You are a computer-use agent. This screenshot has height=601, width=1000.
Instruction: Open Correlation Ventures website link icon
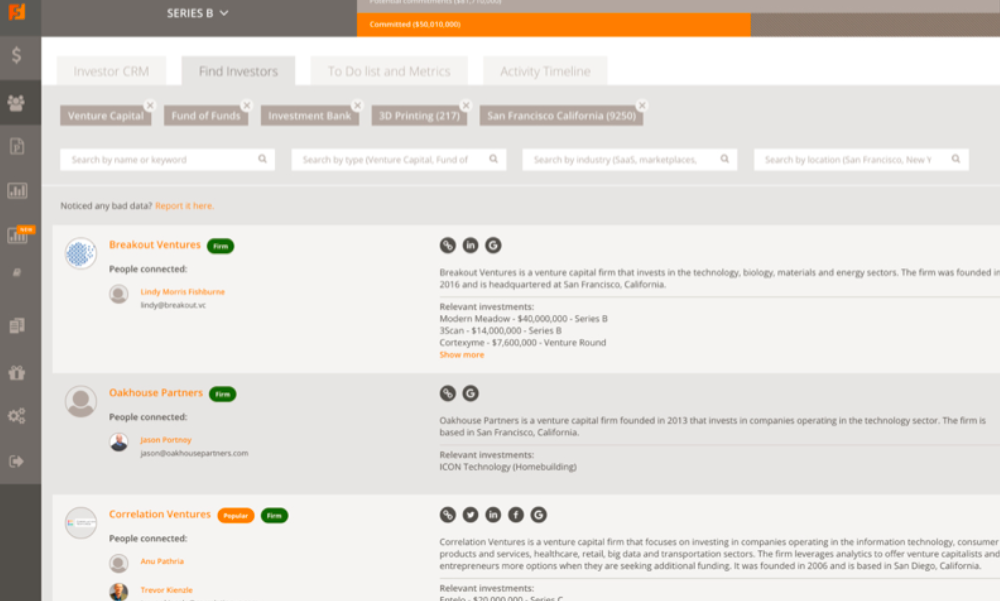point(448,514)
